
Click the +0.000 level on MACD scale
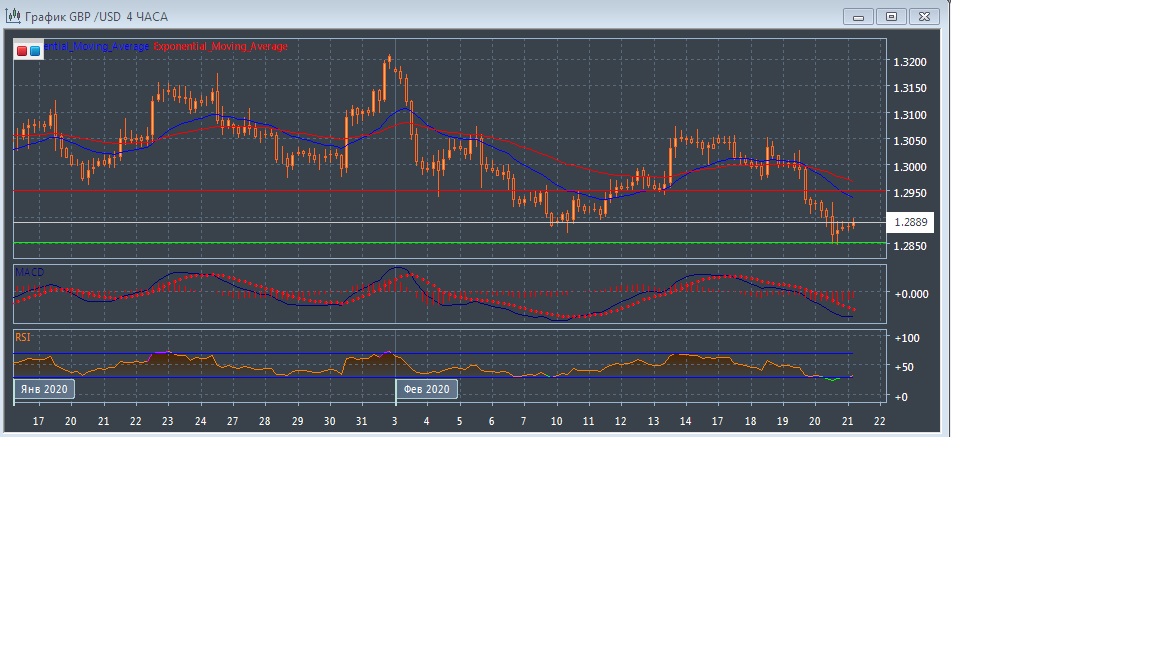(911, 294)
